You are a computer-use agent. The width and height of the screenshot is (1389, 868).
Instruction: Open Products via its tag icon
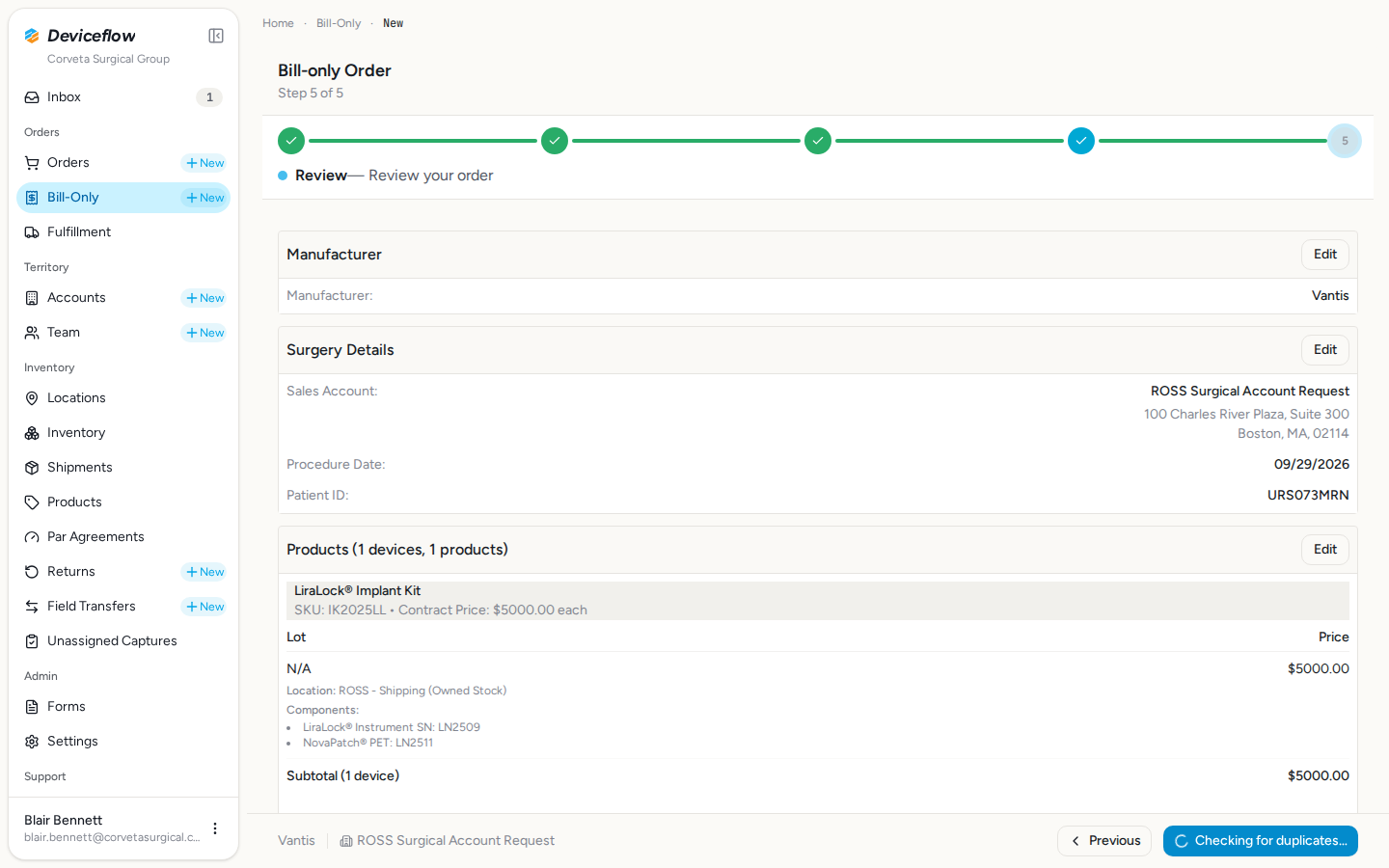[32, 502]
